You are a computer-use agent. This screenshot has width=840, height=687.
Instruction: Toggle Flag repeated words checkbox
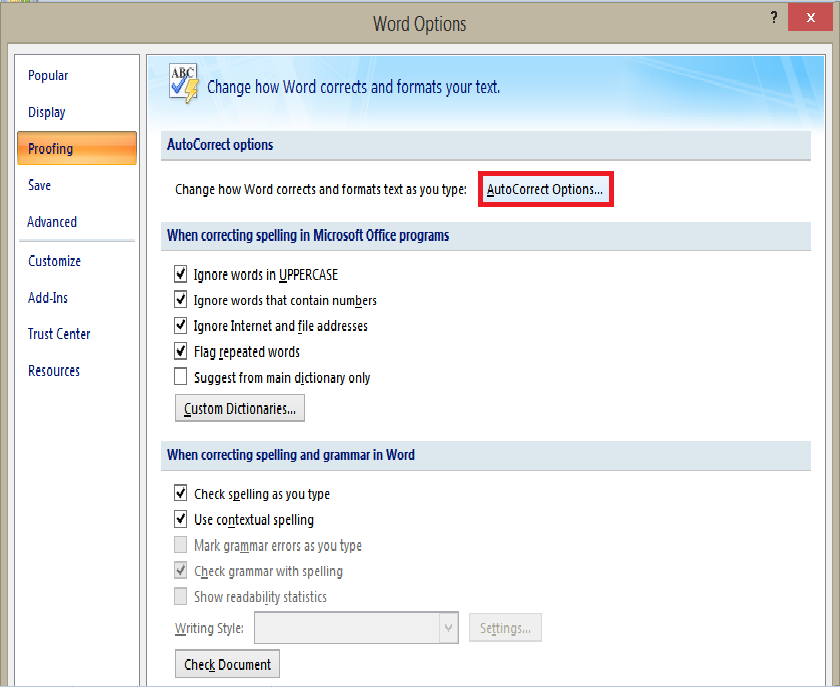181,352
